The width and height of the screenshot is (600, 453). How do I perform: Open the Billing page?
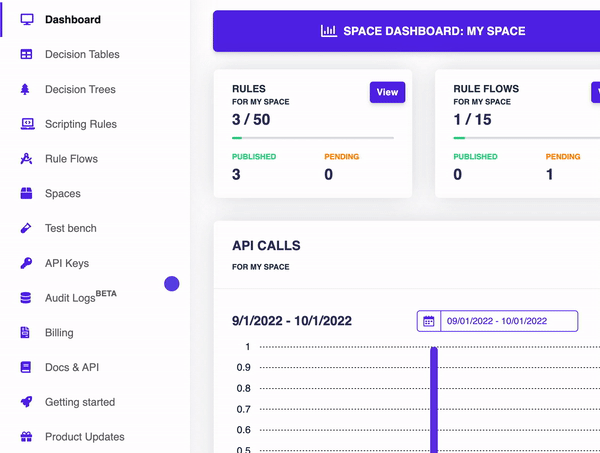click(x=59, y=332)
